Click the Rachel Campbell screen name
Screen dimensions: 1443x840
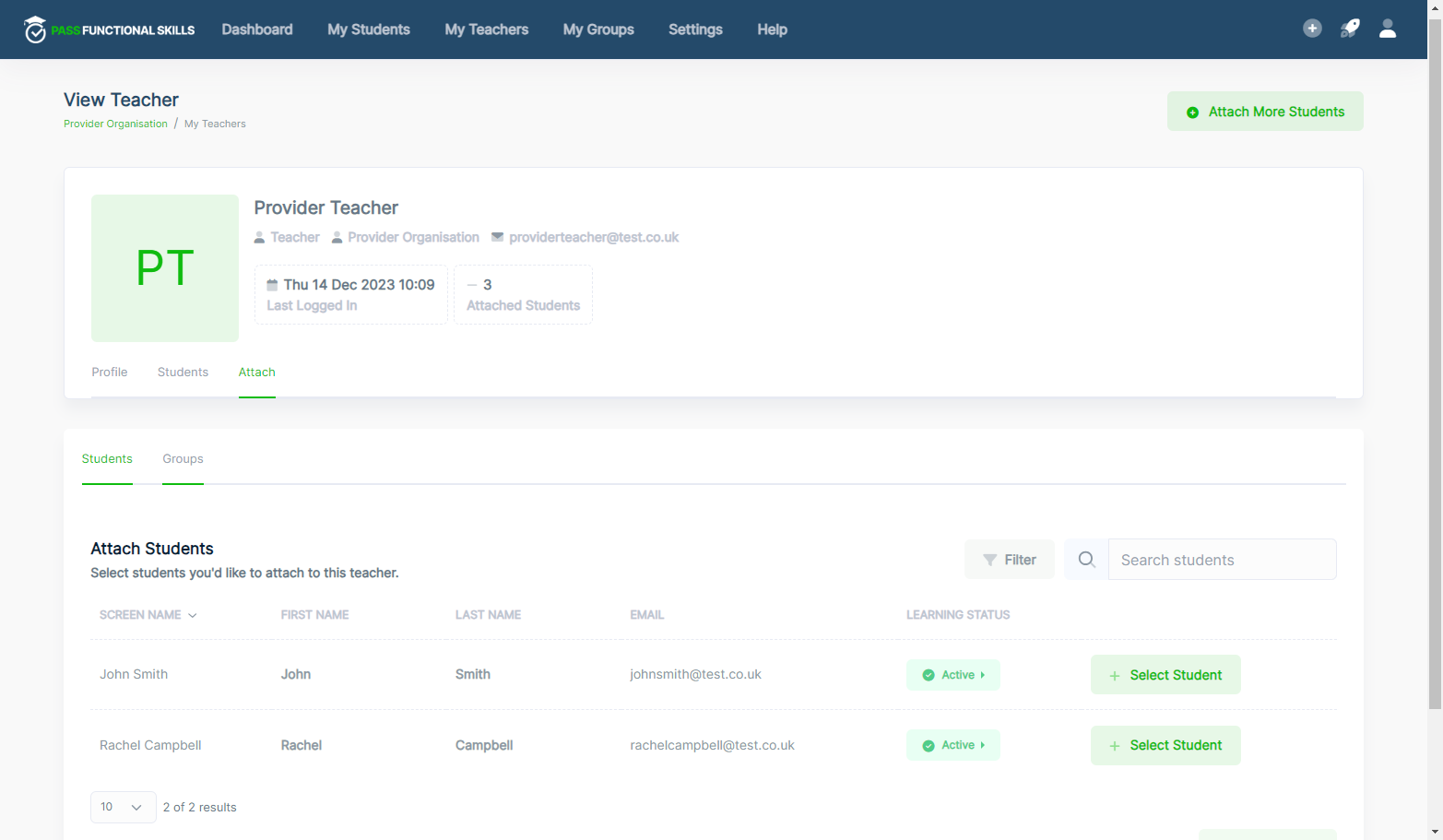pos(150,745)
